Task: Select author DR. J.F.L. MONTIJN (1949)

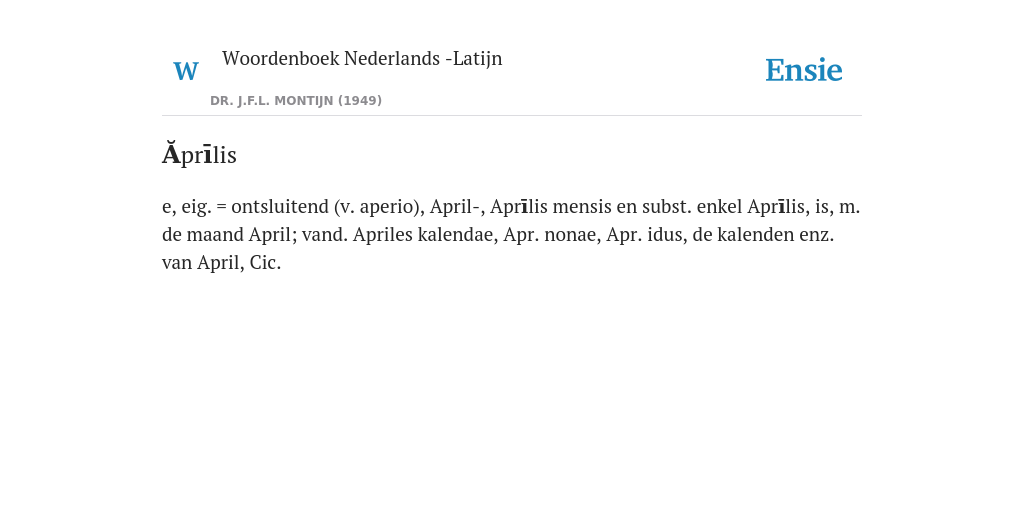Action: coord(296,101)
